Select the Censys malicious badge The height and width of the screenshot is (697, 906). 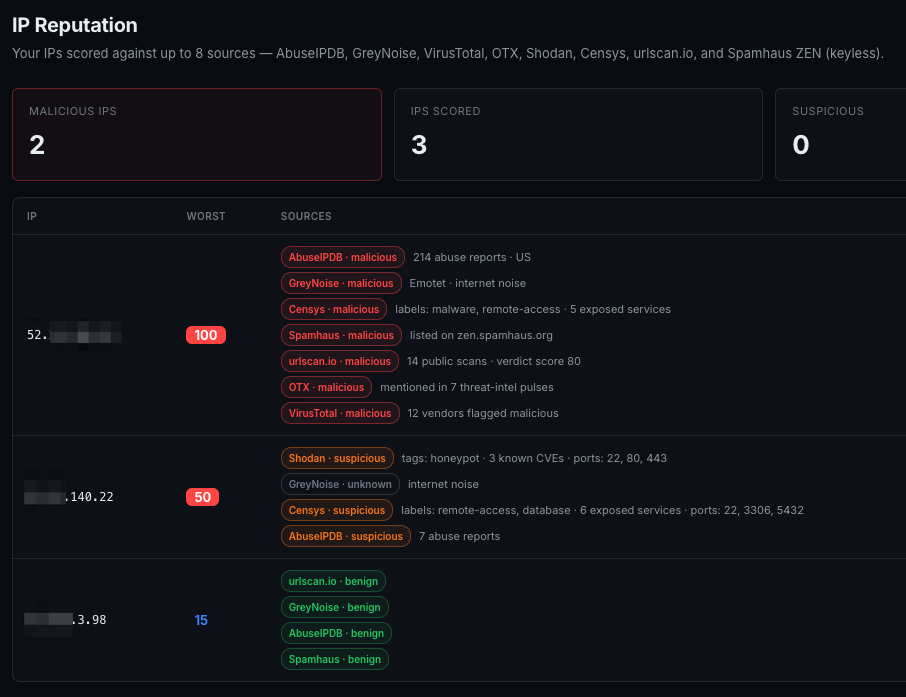[x=334, y=309]
